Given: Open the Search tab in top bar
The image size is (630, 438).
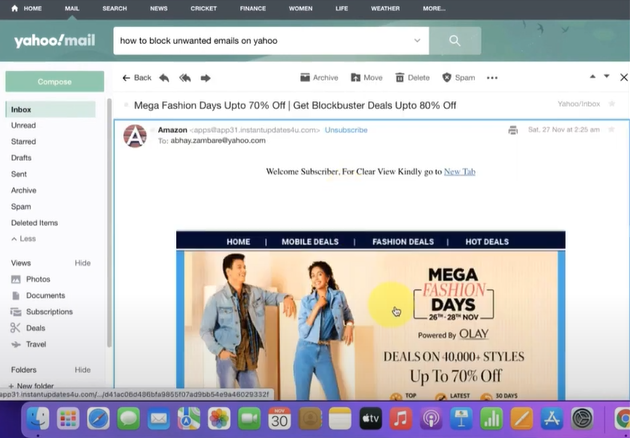Looking at the screenshot, I should coord(115,8).
